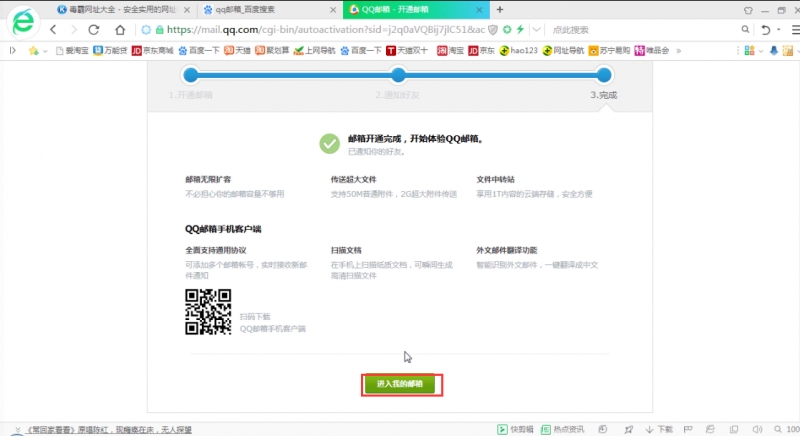
Task: Click the green 进入我的邮箱 button
Action: tap(401, 383)
